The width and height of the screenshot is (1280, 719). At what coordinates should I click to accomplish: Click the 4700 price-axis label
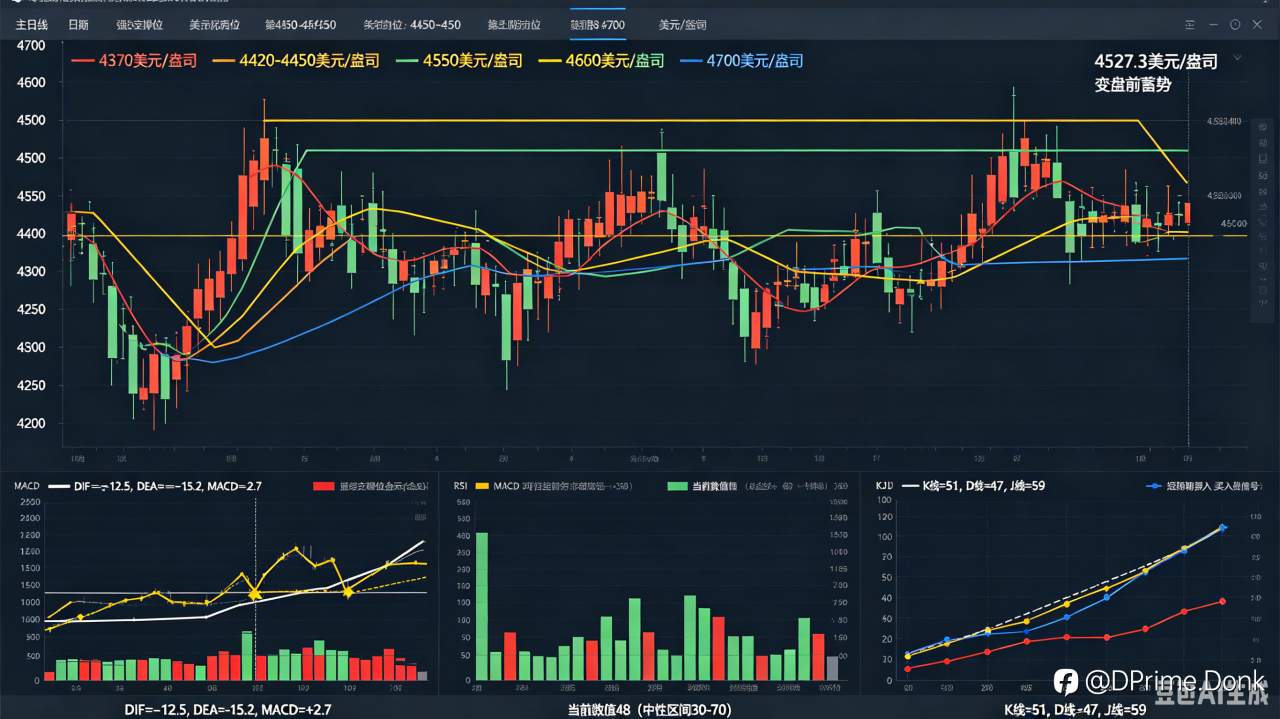pos(31,45)
